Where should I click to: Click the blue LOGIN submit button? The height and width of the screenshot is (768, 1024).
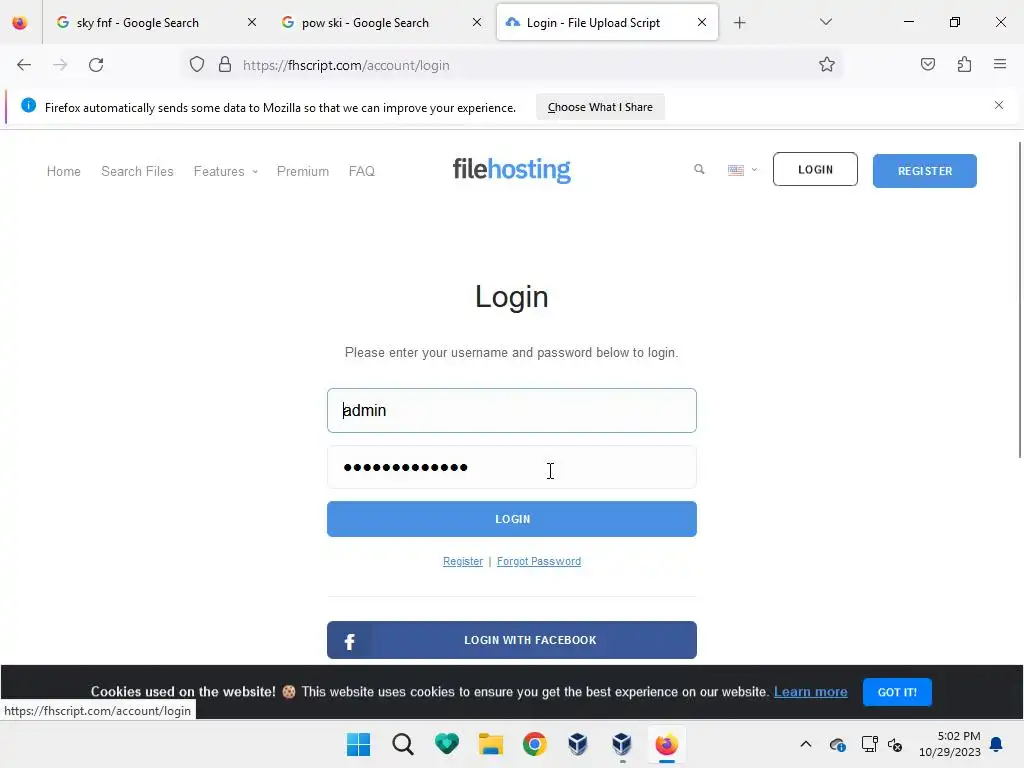pos(511,519)
